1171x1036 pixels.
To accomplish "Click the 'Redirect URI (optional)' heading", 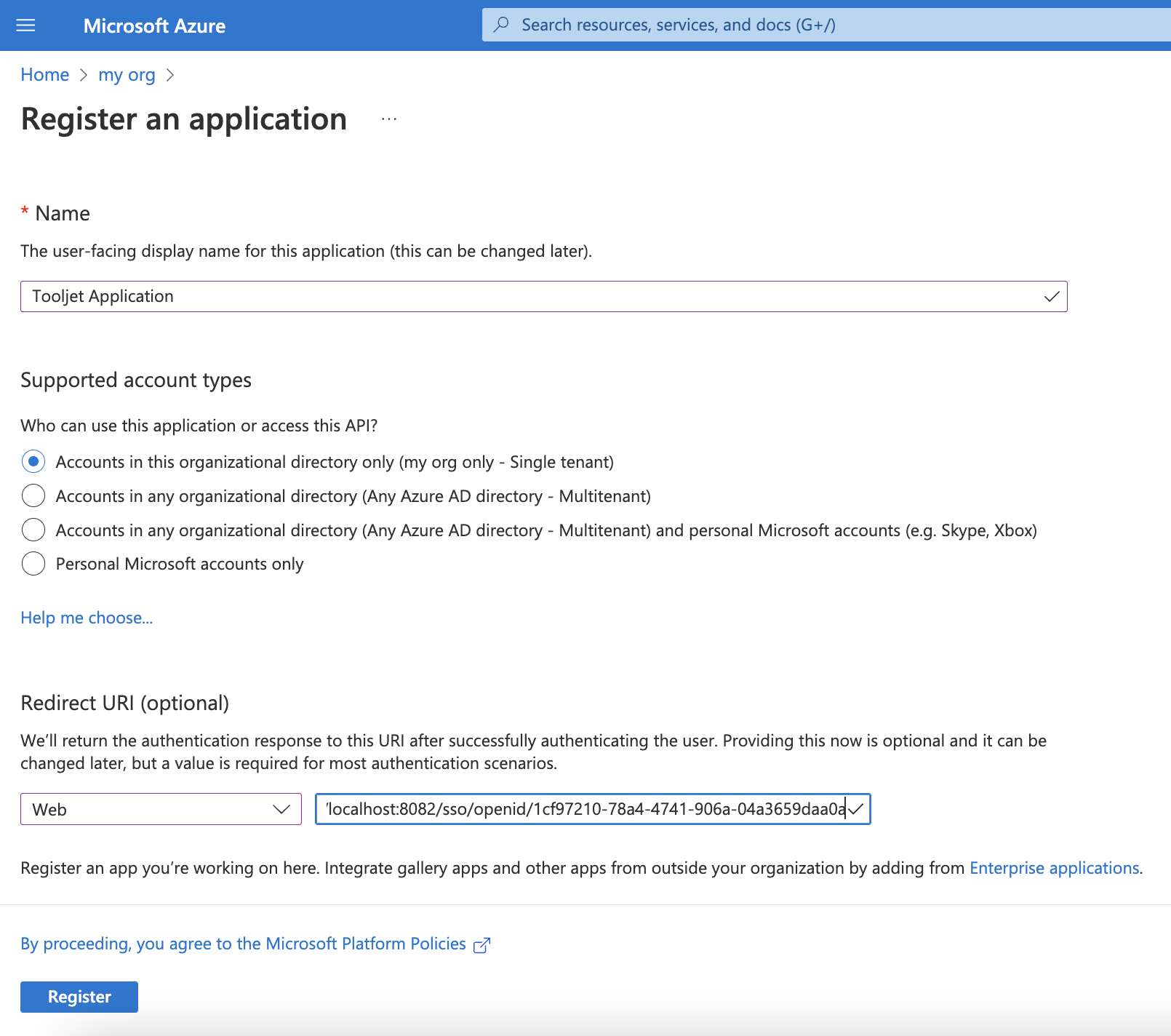I will coord(125,703).
